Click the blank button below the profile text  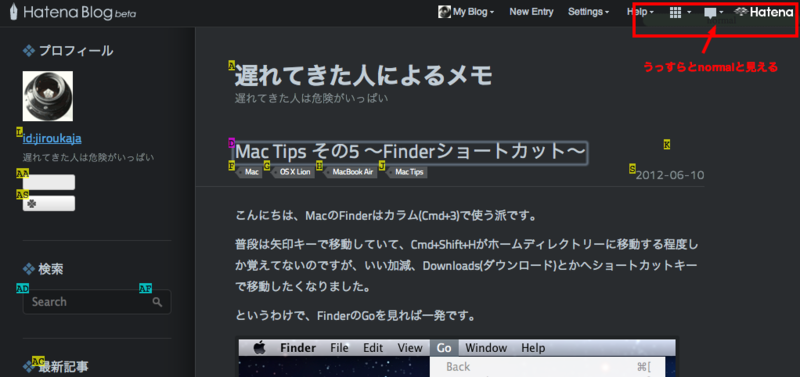[x=49, y=182]
